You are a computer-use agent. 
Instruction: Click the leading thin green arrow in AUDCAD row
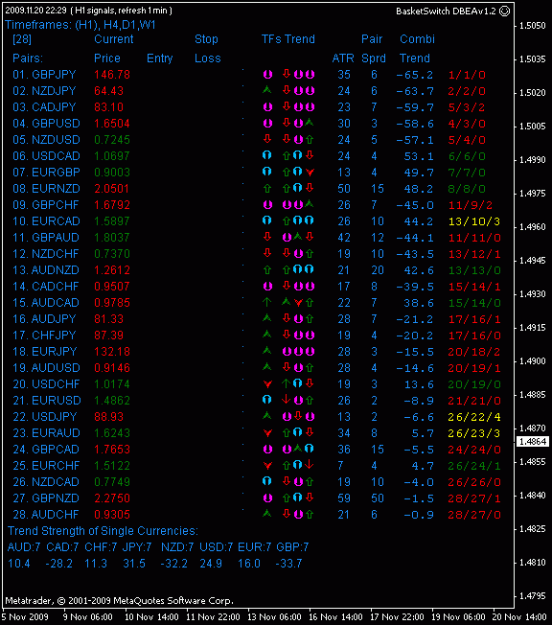(x=267, y=302)
